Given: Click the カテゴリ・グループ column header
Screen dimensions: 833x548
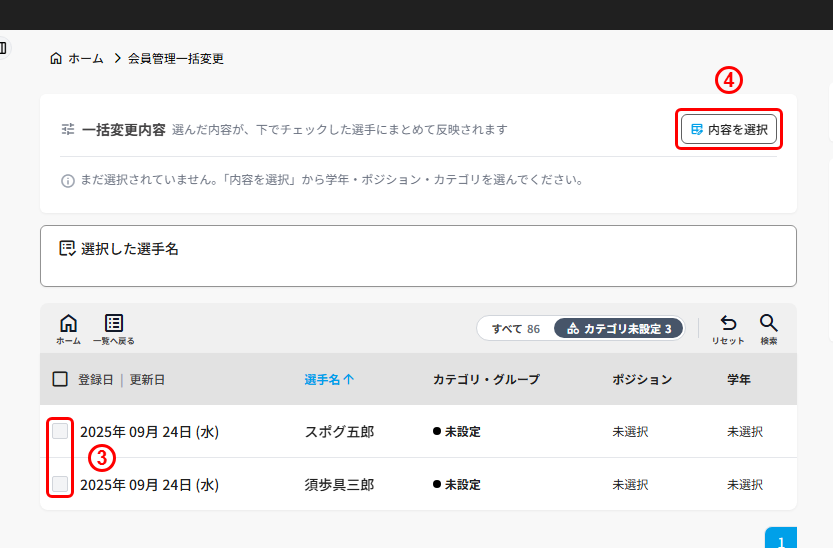Looking at the screenshot, I should (x=486, y=380).
